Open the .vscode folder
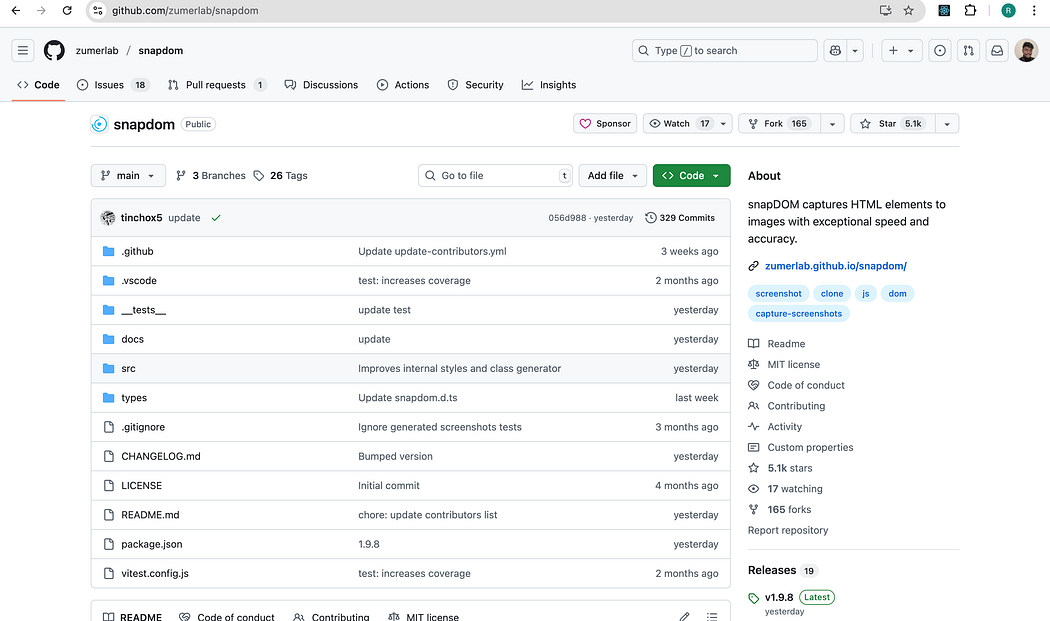 (x=139, y=281)
